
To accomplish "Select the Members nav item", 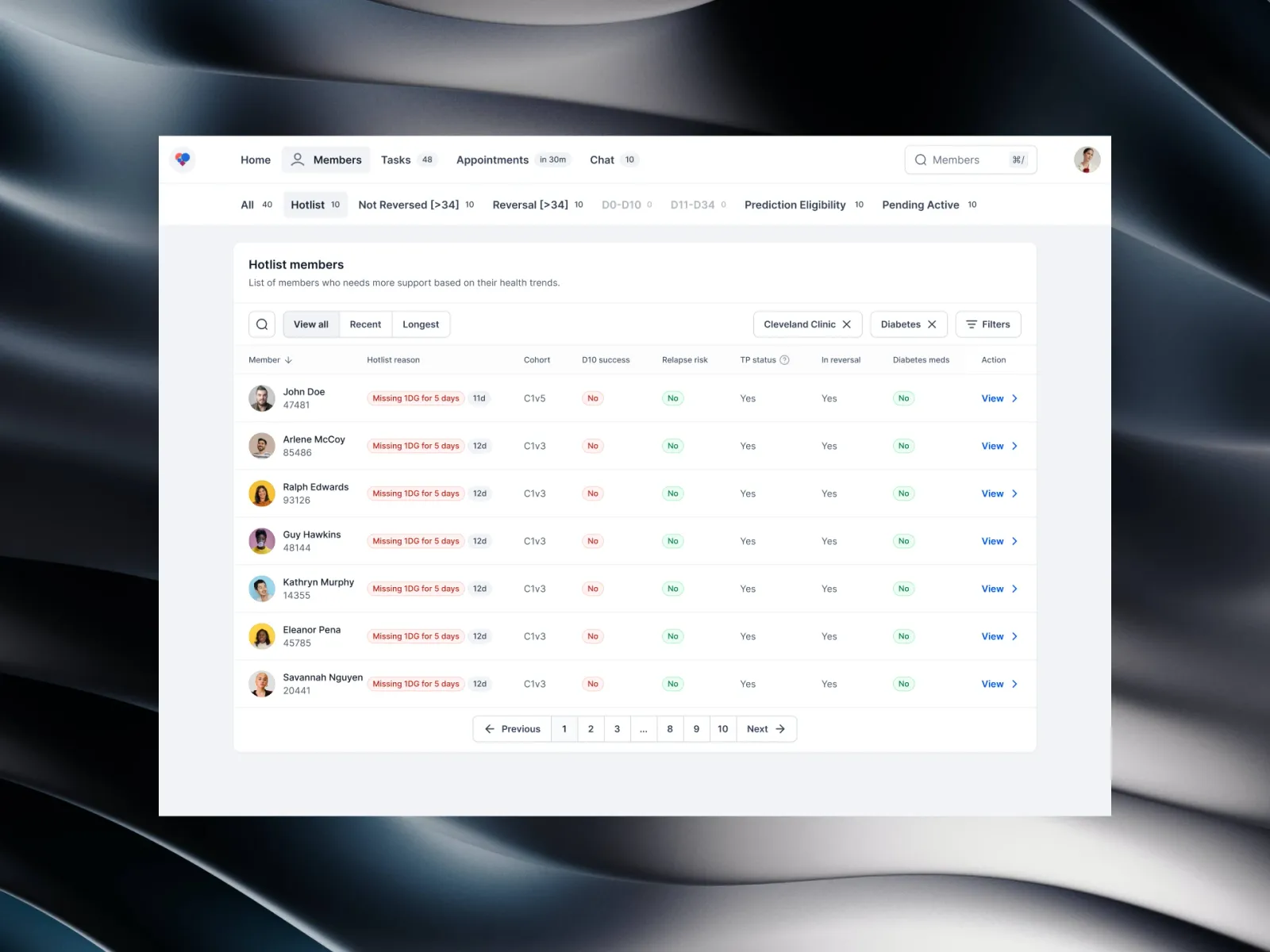I will [326, 159].
